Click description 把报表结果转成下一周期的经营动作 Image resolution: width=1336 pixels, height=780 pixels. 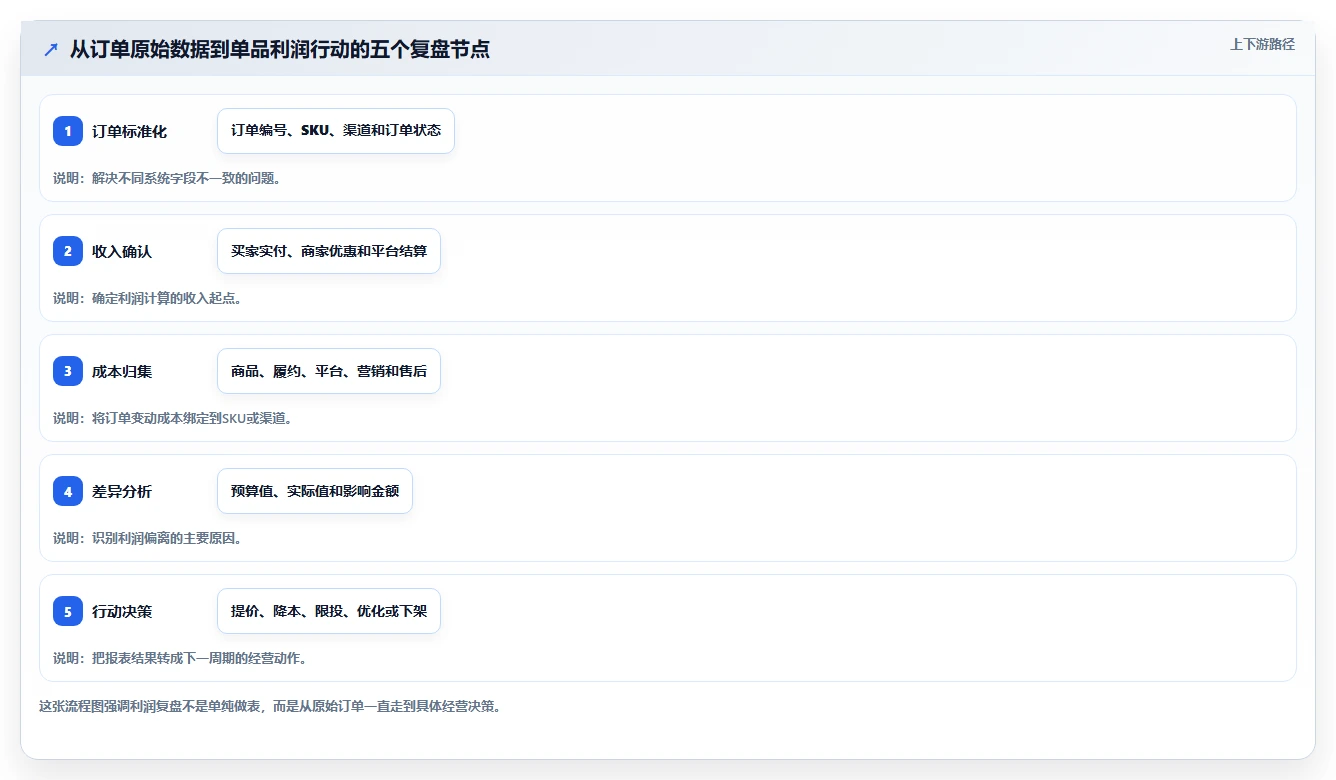click(180, 658)
